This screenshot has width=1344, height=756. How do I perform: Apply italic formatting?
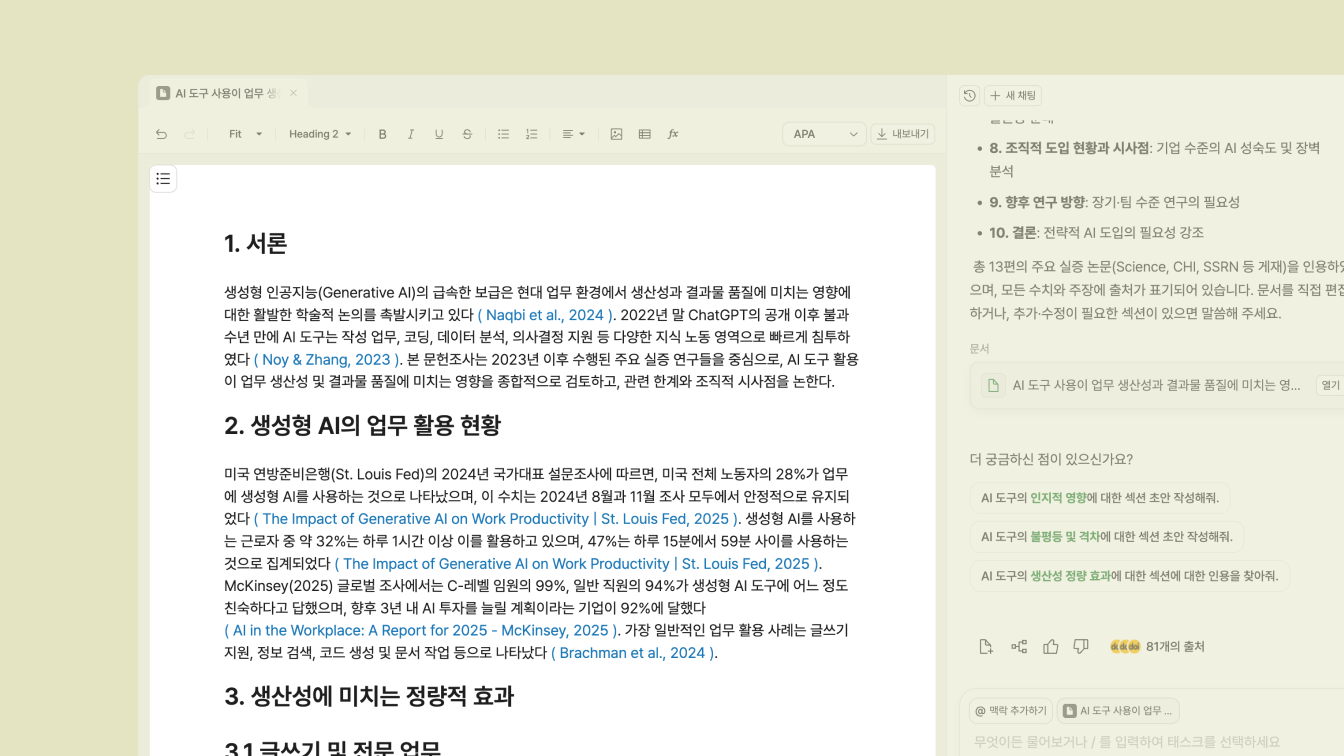410,133
